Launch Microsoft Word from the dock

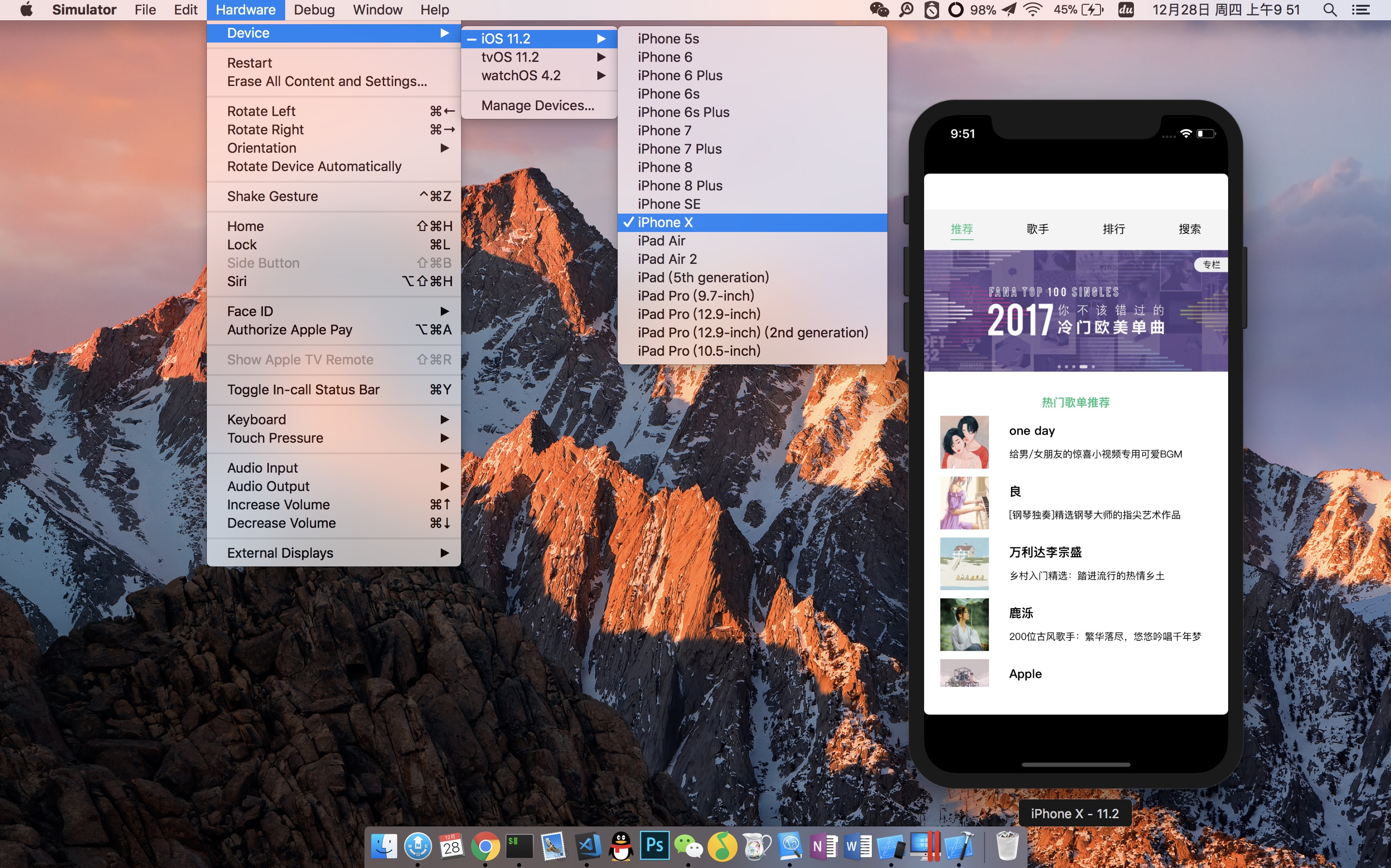click(x=858, y=846)
